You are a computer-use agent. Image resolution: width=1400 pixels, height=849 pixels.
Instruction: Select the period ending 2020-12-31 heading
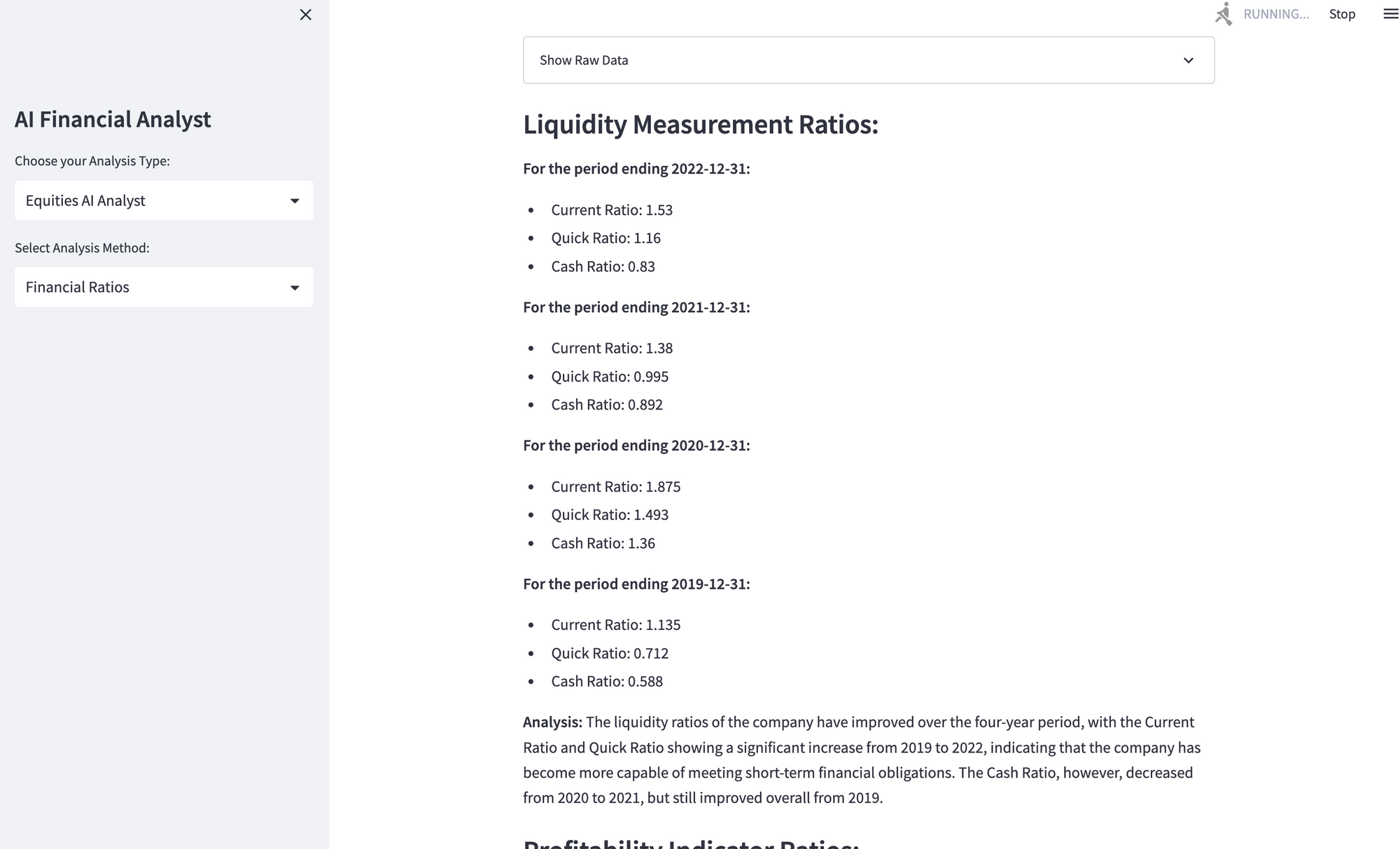[x=636, y=445]
